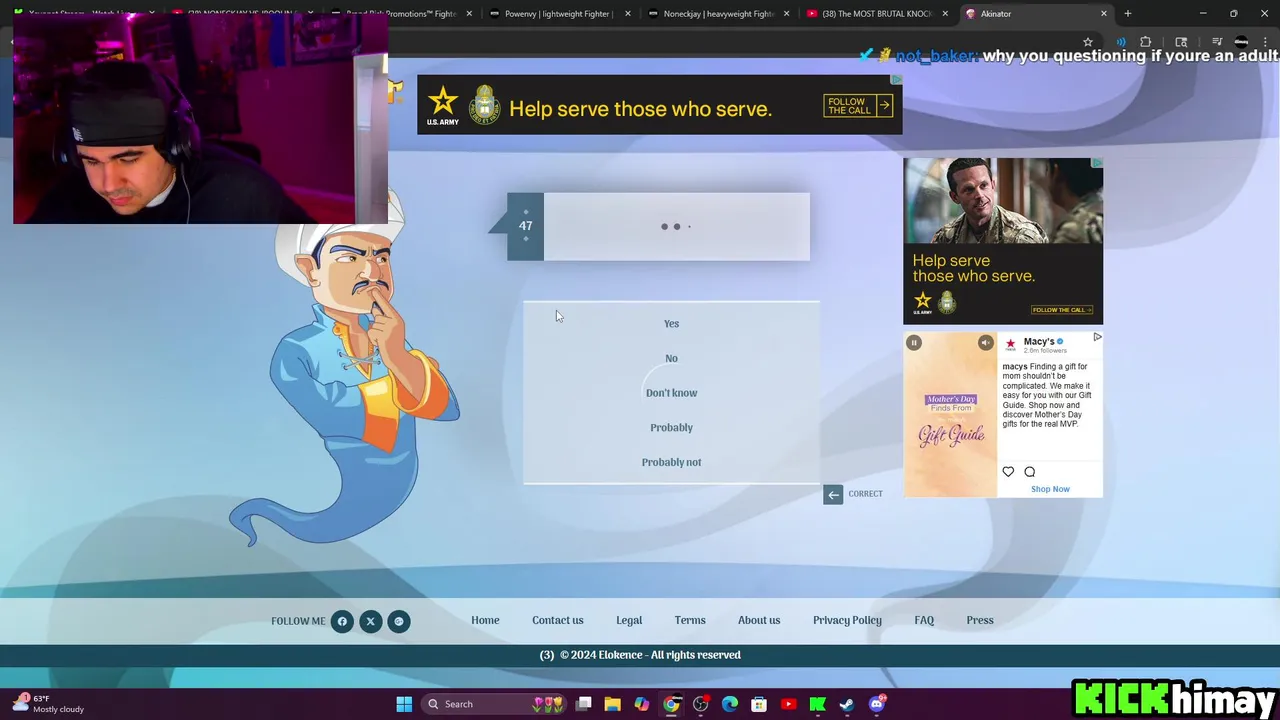This screenshot has width=1280, height=720.
Task: Open the About us footer link
Action: click(x=759, y=620)
